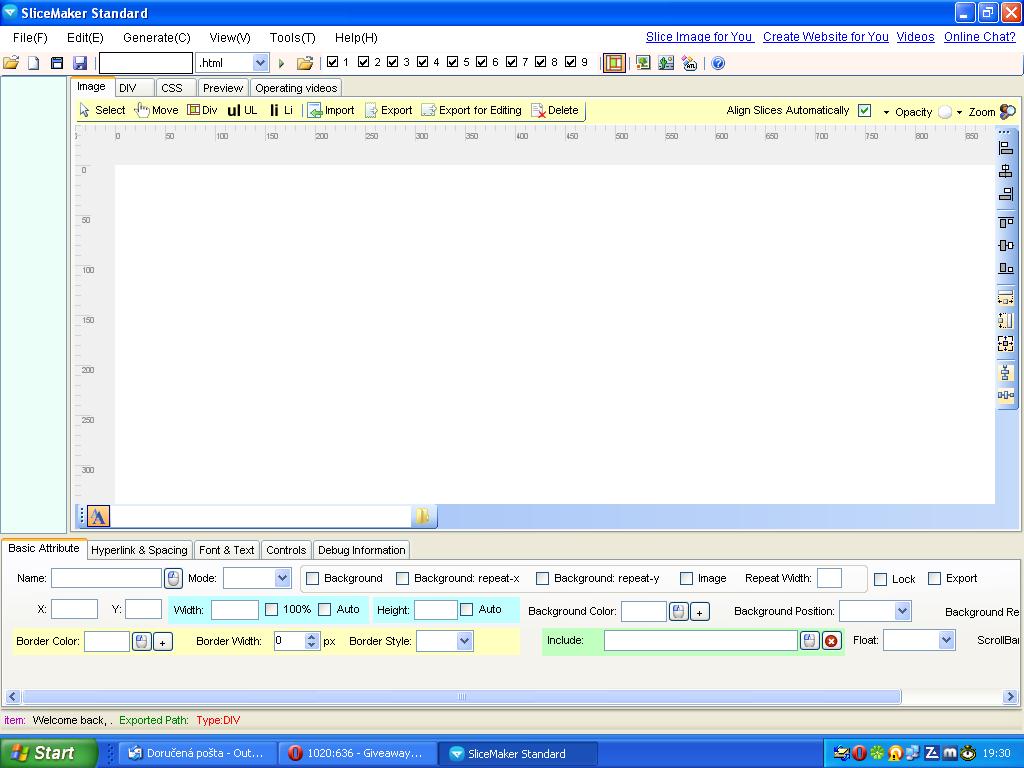Image resolution: width=1024 pixels, height=768 pixels.
Task: Select the Move tool
Action: [157, 110]
